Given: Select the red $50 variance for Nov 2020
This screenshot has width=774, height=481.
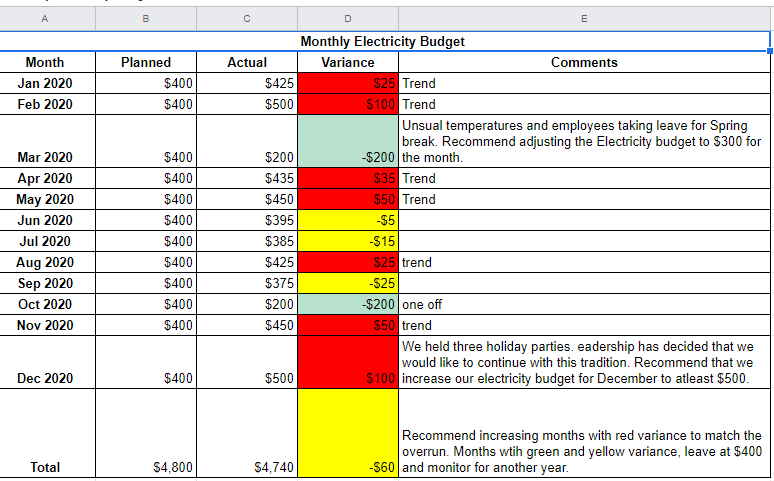Looking at the screenshot, I should pos(348,325).
